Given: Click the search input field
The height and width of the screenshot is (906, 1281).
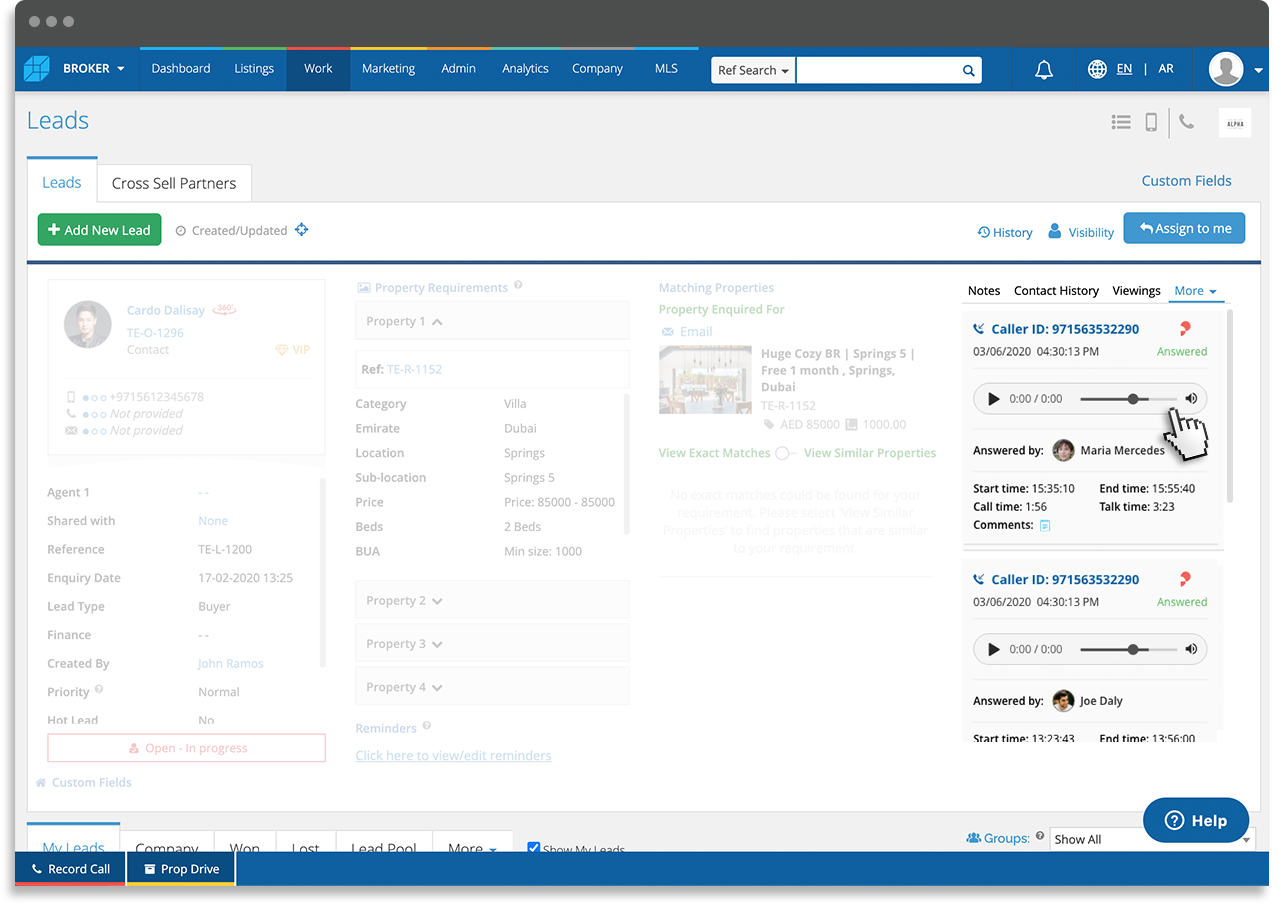Looking at the screenshot, I should click(x=876, y=70).
